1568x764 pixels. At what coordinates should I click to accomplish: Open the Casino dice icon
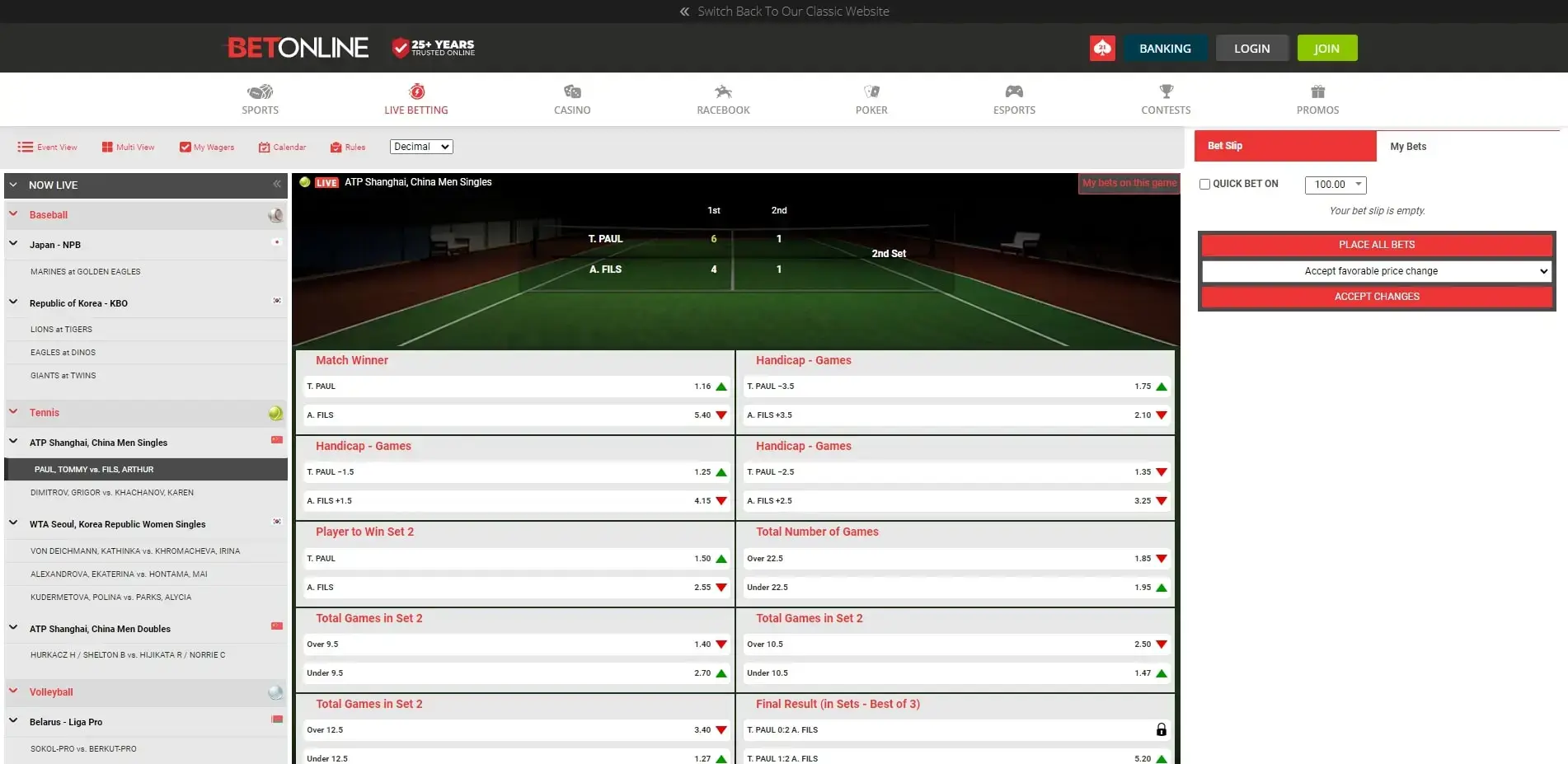coord(572,92)
